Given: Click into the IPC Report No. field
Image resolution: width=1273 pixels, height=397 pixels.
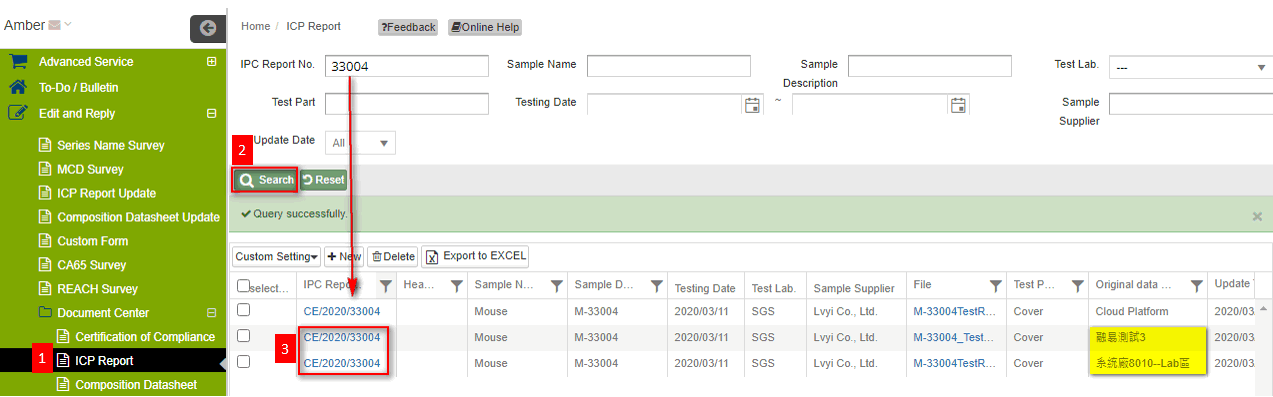Looking at the screenshot, I should click(406, 66).
